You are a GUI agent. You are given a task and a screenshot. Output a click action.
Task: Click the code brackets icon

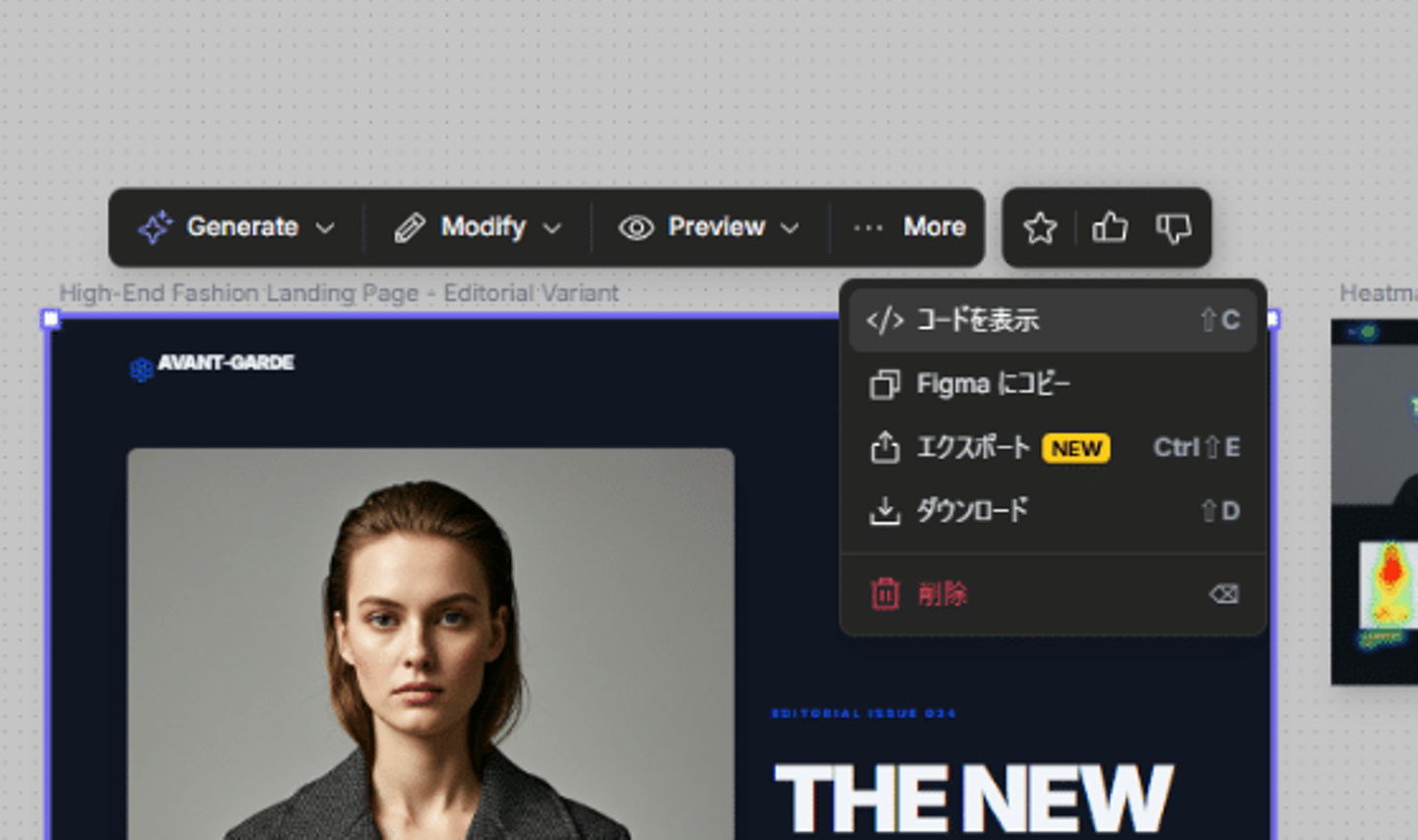coord(884,320)
